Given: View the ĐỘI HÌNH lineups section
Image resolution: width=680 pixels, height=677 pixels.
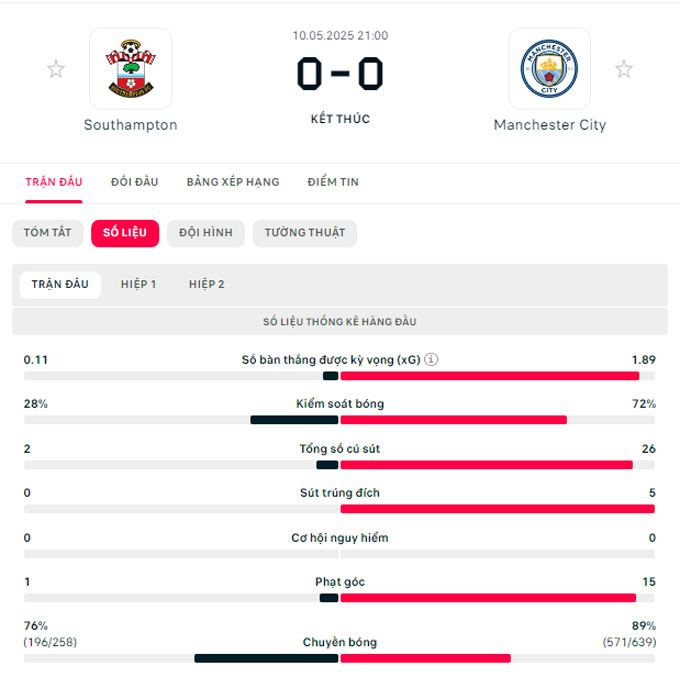Looking at the screenshot, I should [206, 233].
